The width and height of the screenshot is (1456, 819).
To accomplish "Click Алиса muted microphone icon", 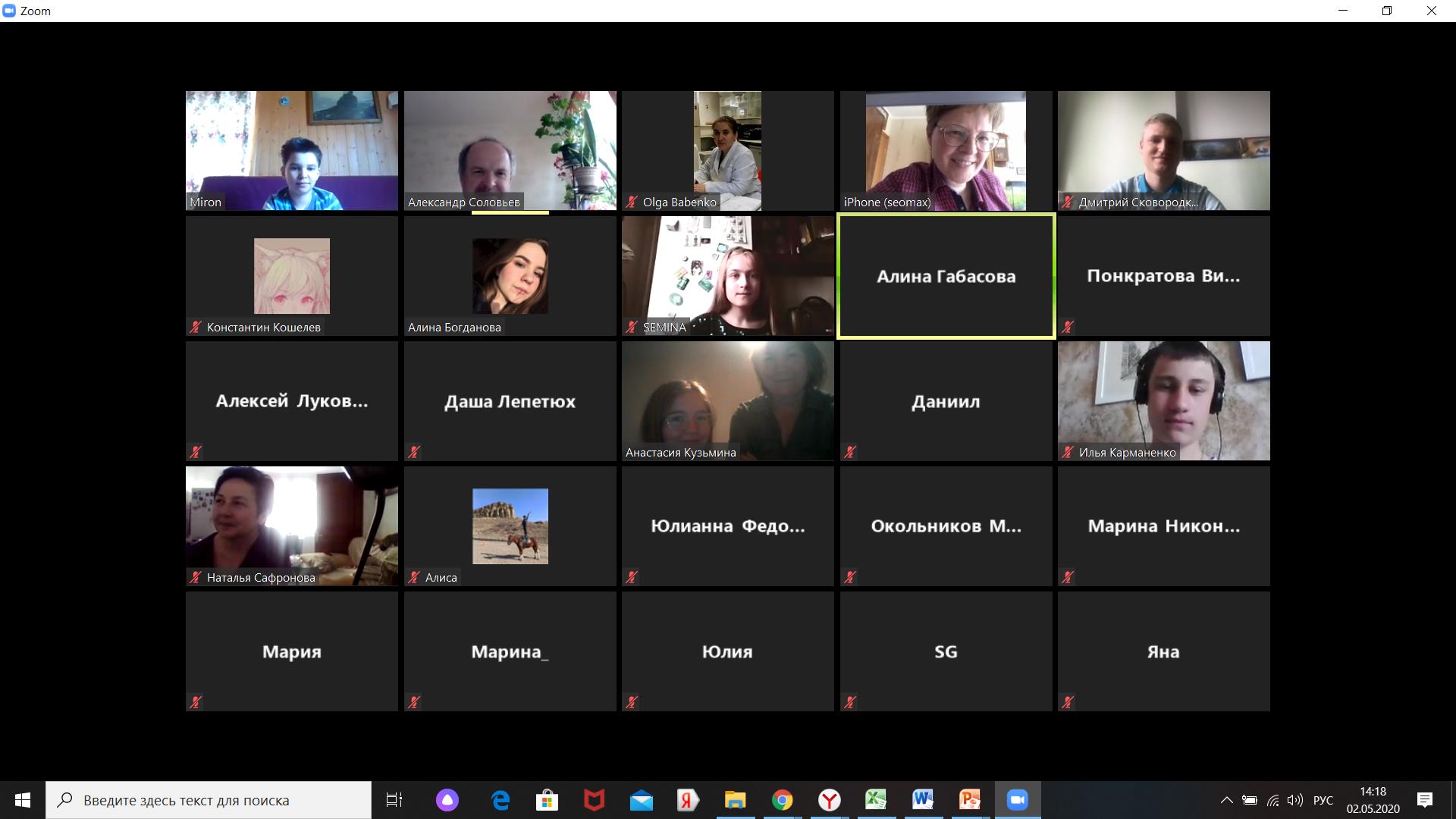I will pos(414,577).
